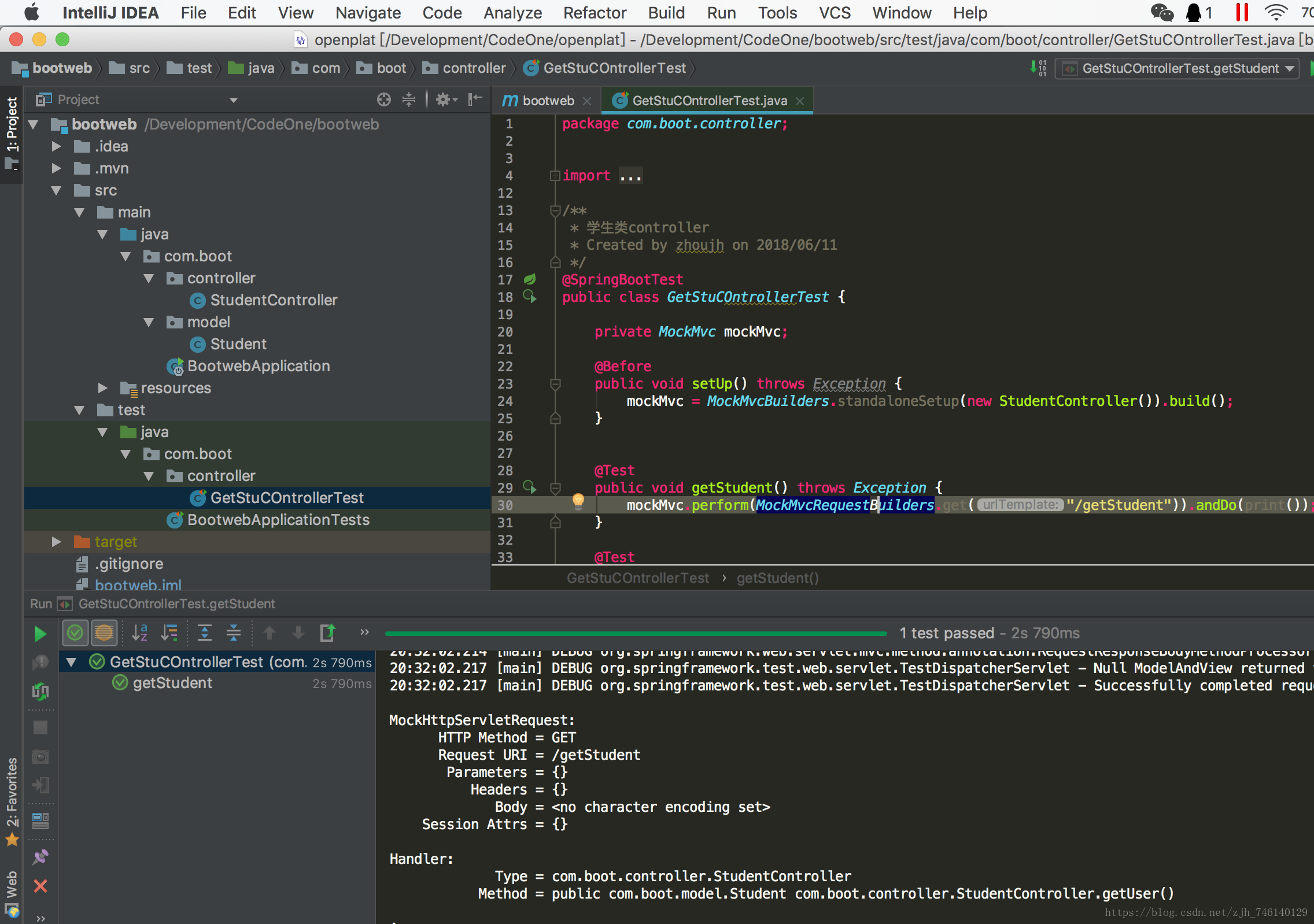Expand the .mvn folder

click(x=56, y=168)
